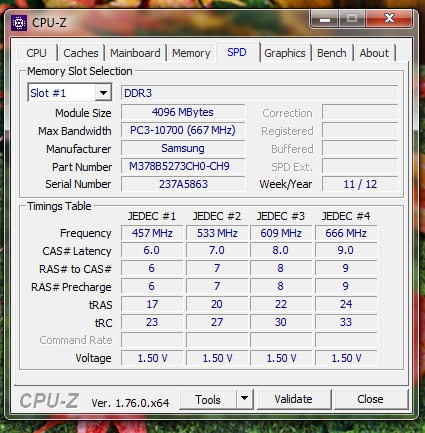Click the Close button
425x433 pixels.
coord(370,399)
